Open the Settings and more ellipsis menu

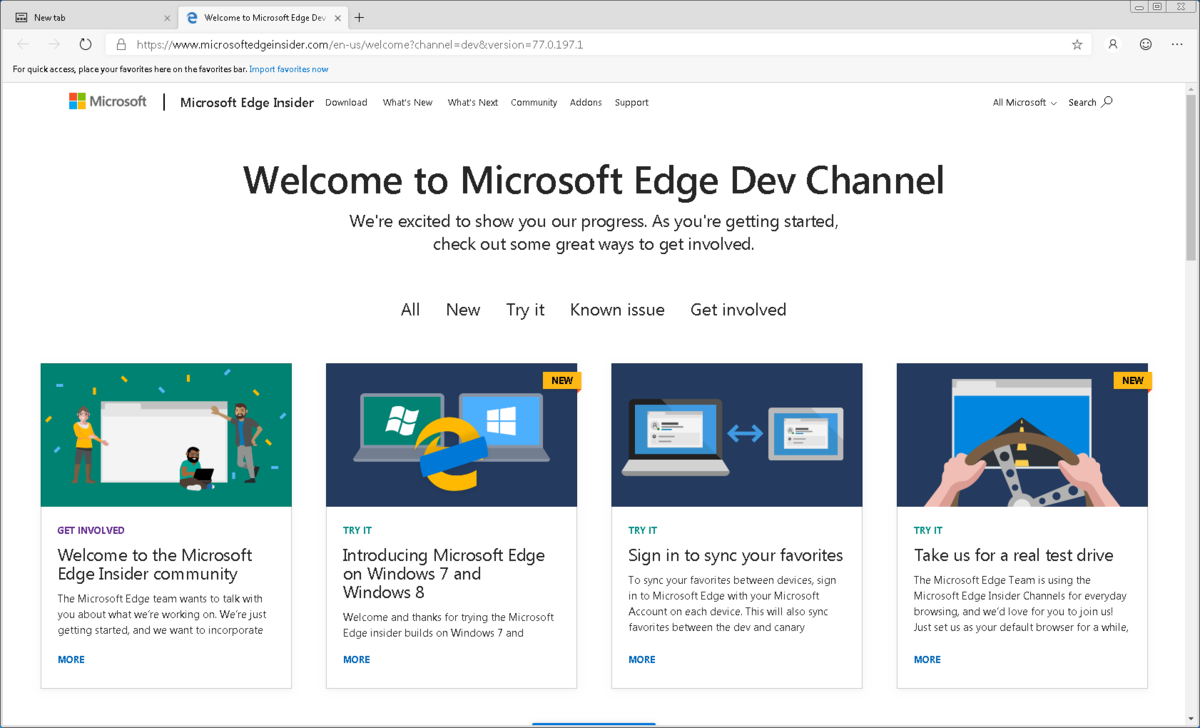[1177, 44]
